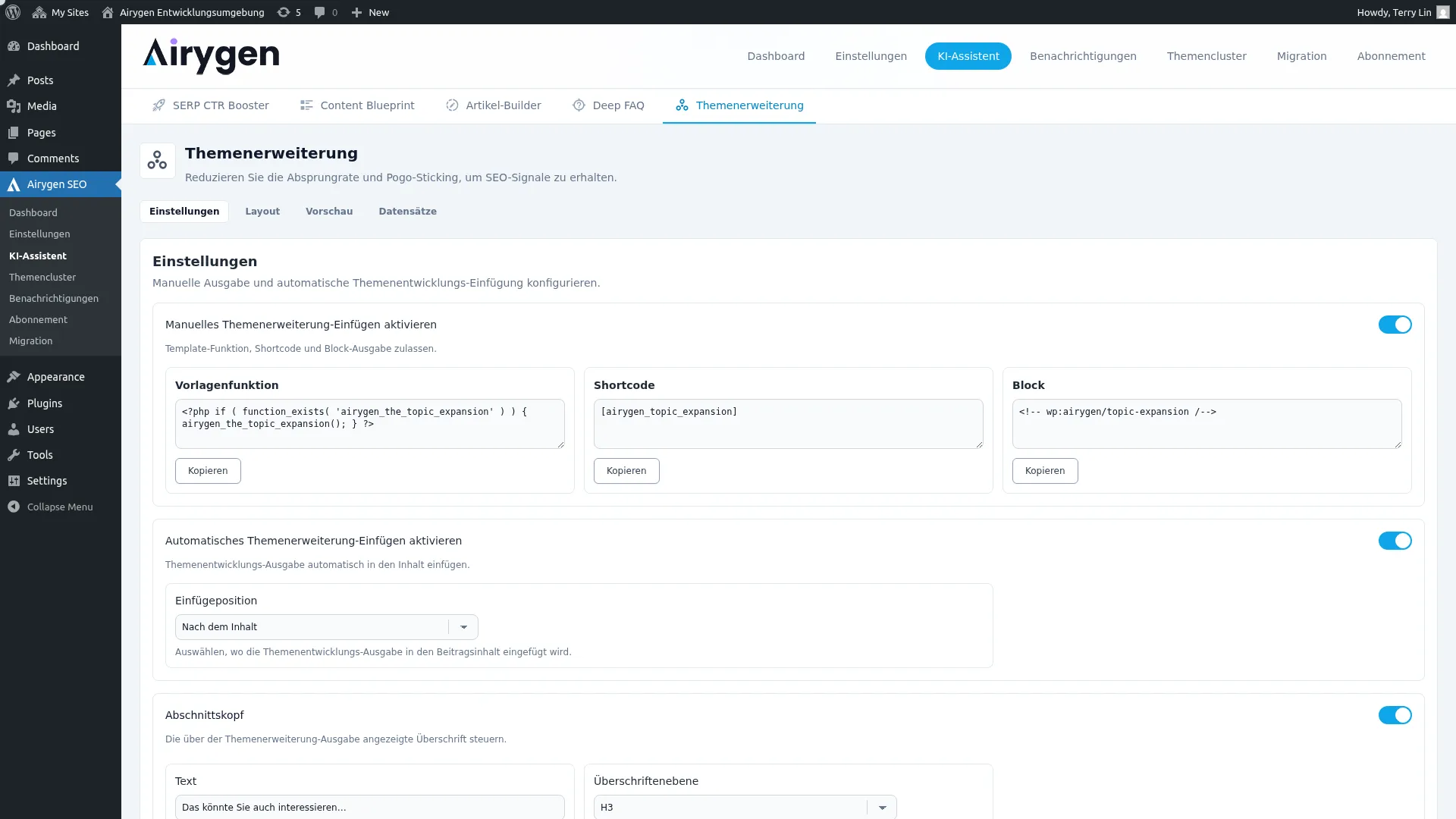Click the Settings icon in sidebar

tap(14, 481)
